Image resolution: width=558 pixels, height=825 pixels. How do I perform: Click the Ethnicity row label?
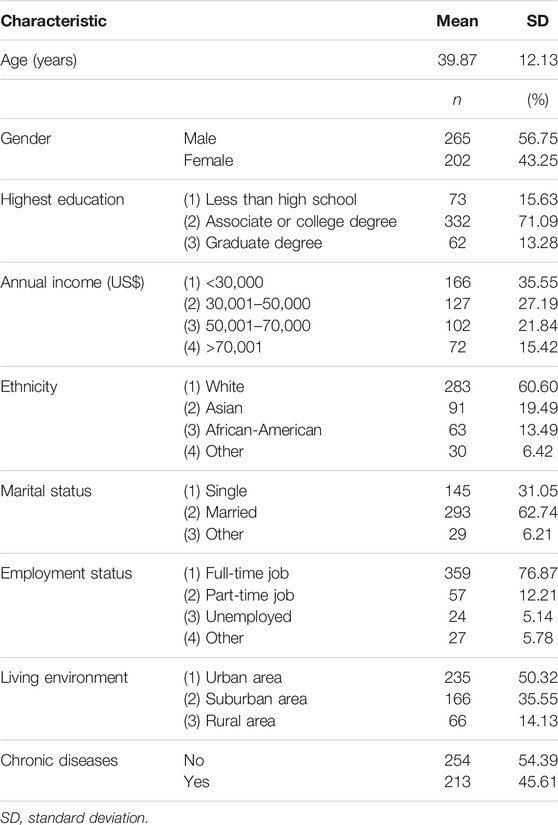click(29, 387)
